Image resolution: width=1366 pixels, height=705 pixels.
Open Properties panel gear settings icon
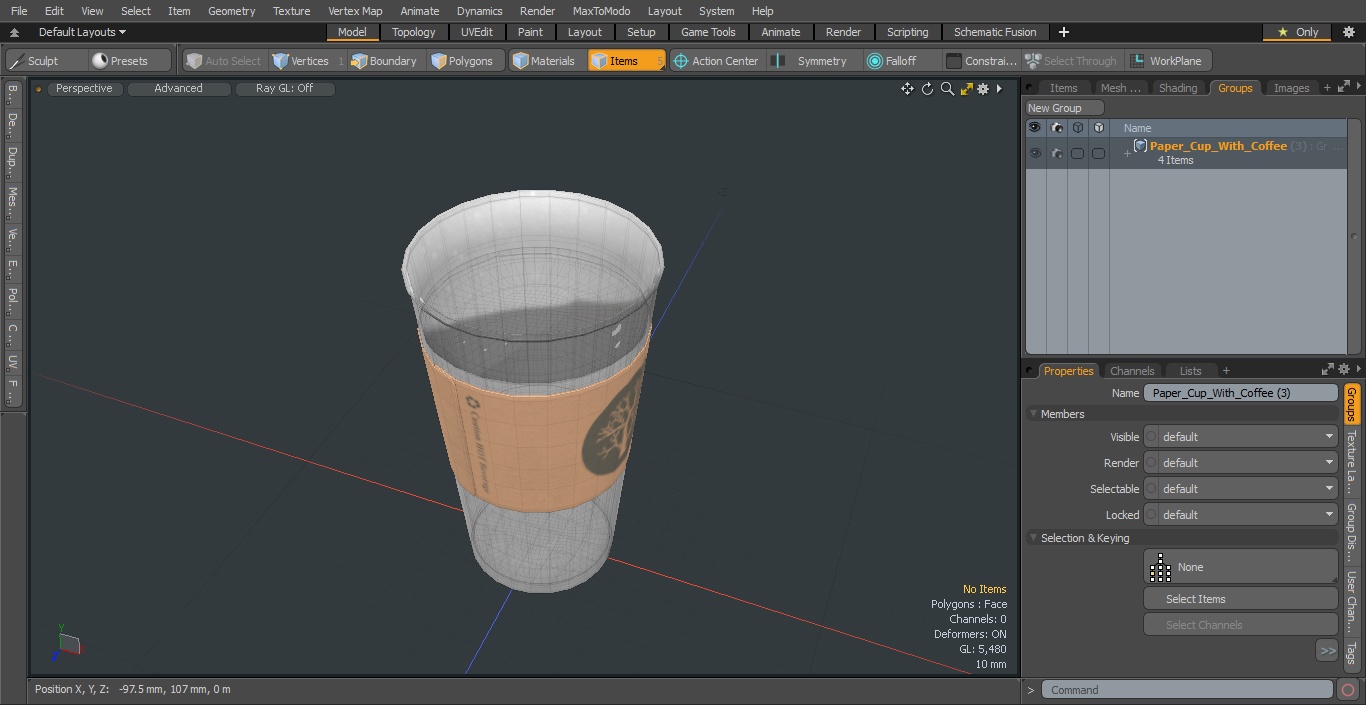tap(1344, 370)
